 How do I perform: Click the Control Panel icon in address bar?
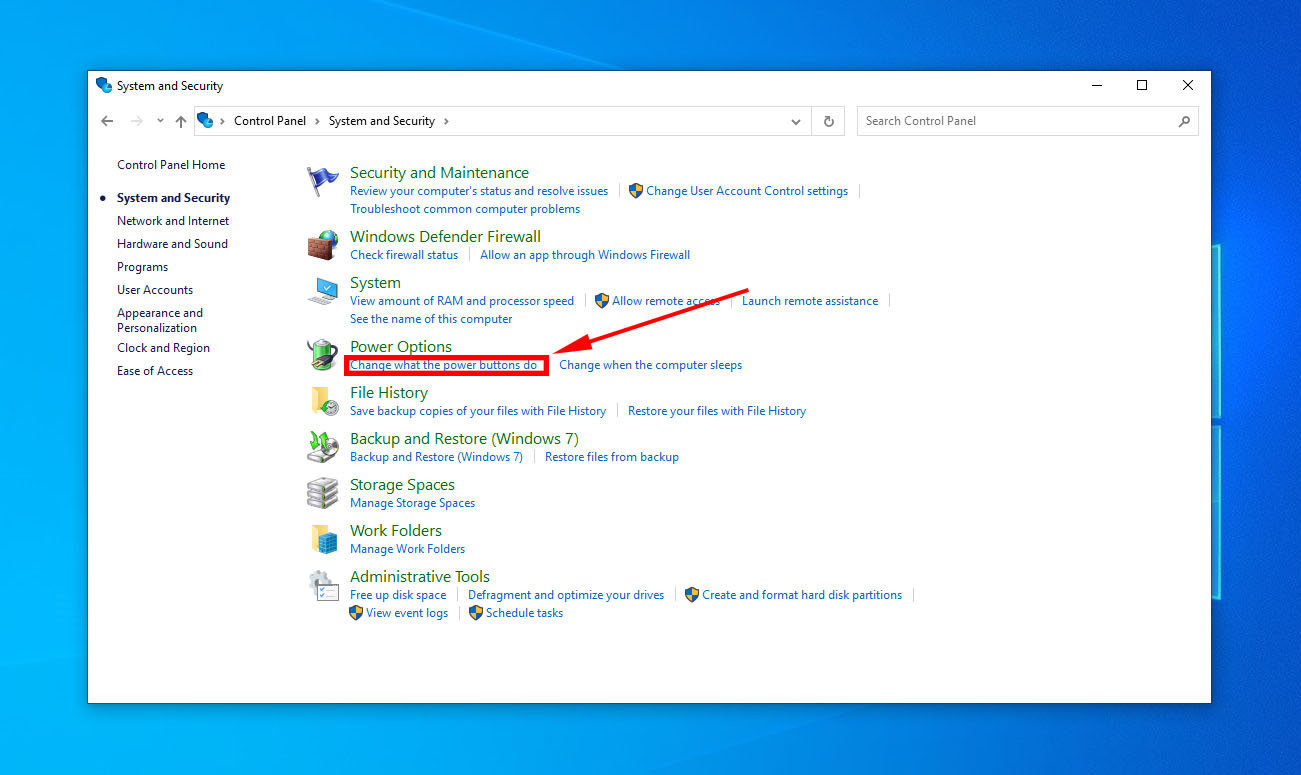(205, 120)
